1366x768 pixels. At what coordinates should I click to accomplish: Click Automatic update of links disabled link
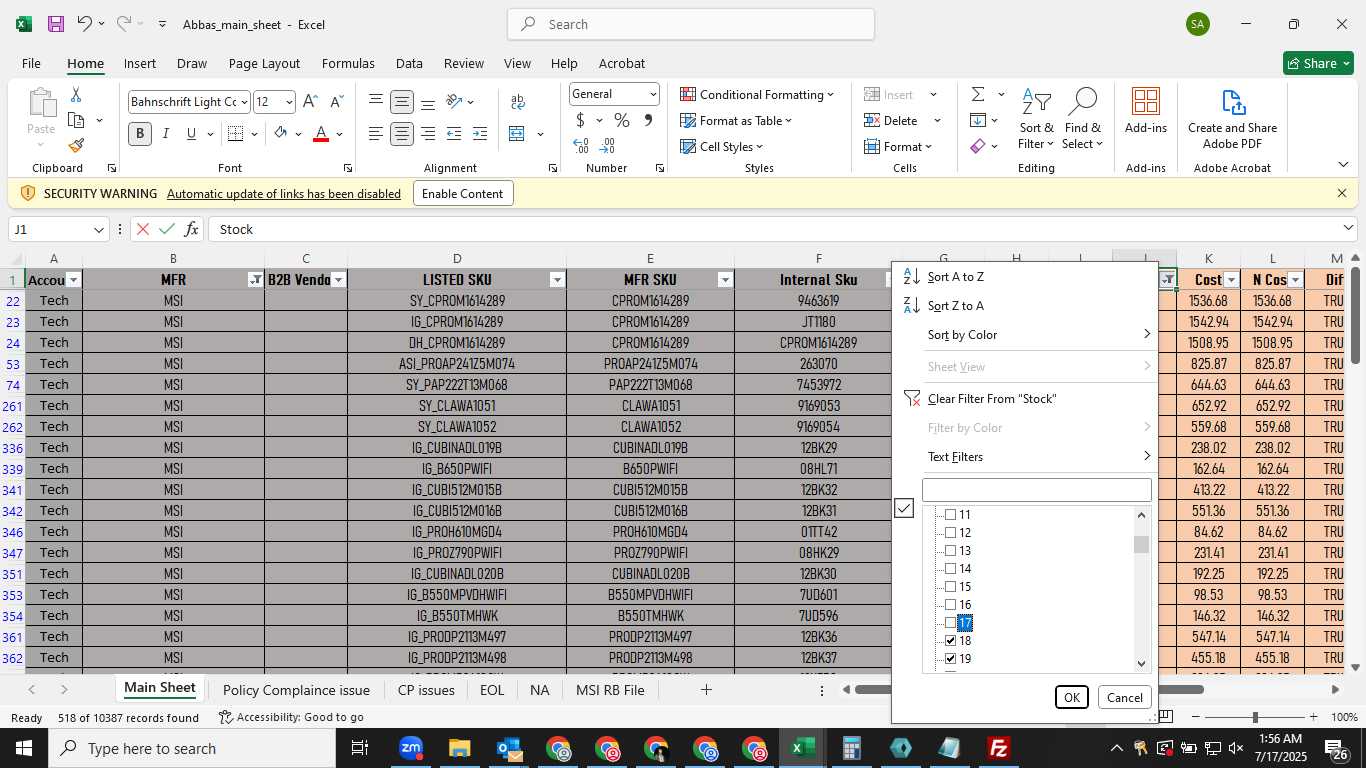pos(284,194)
